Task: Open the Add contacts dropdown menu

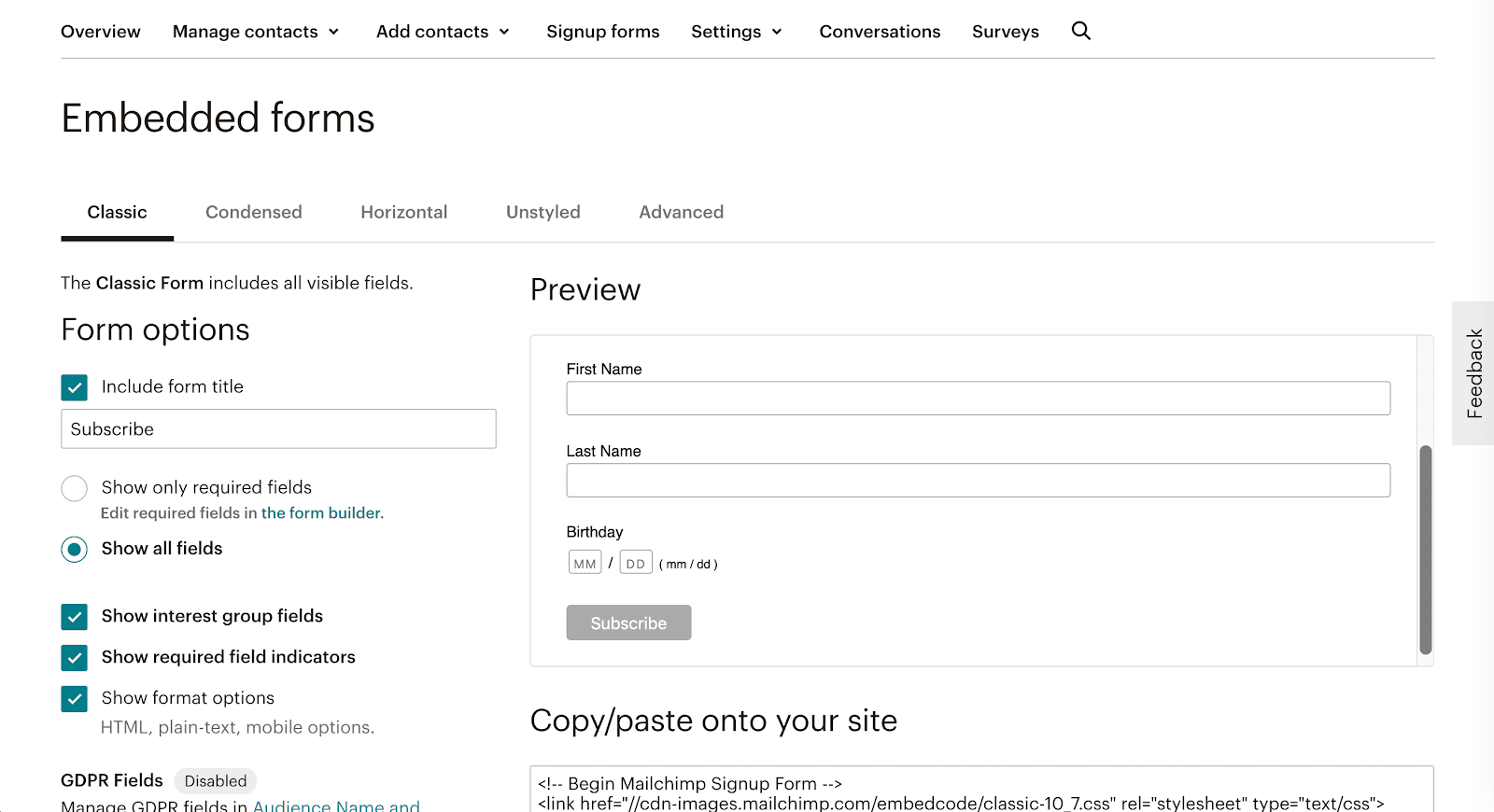Action: point(444,32)
